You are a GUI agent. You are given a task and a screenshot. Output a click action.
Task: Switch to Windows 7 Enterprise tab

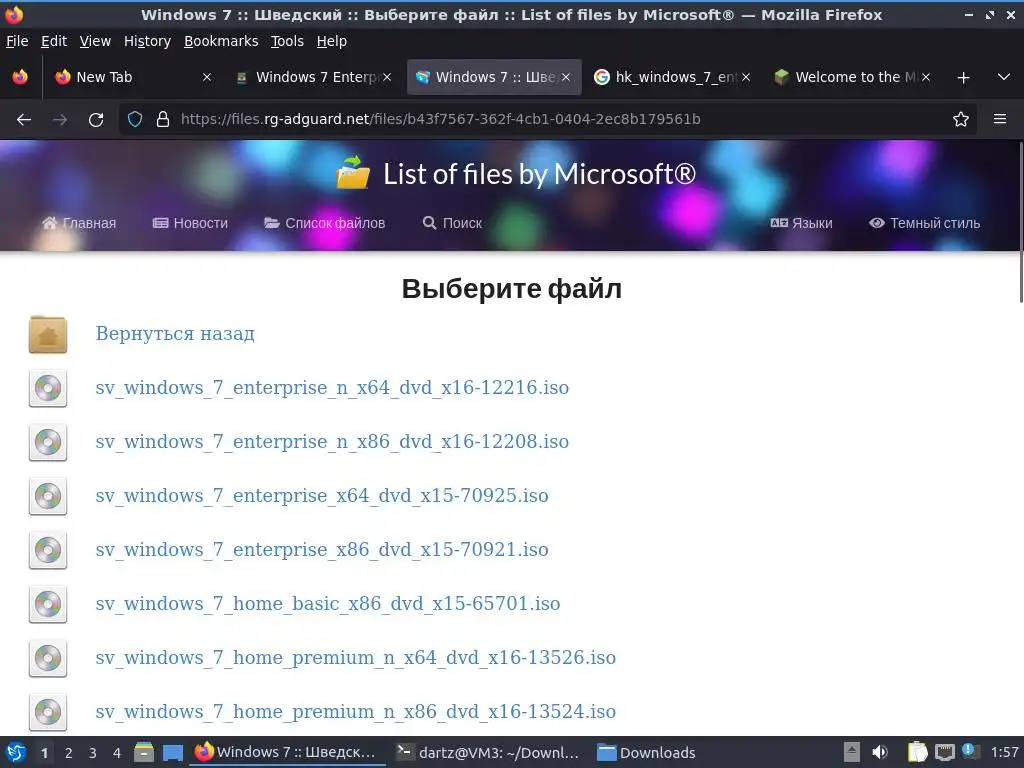coord(313,77)
